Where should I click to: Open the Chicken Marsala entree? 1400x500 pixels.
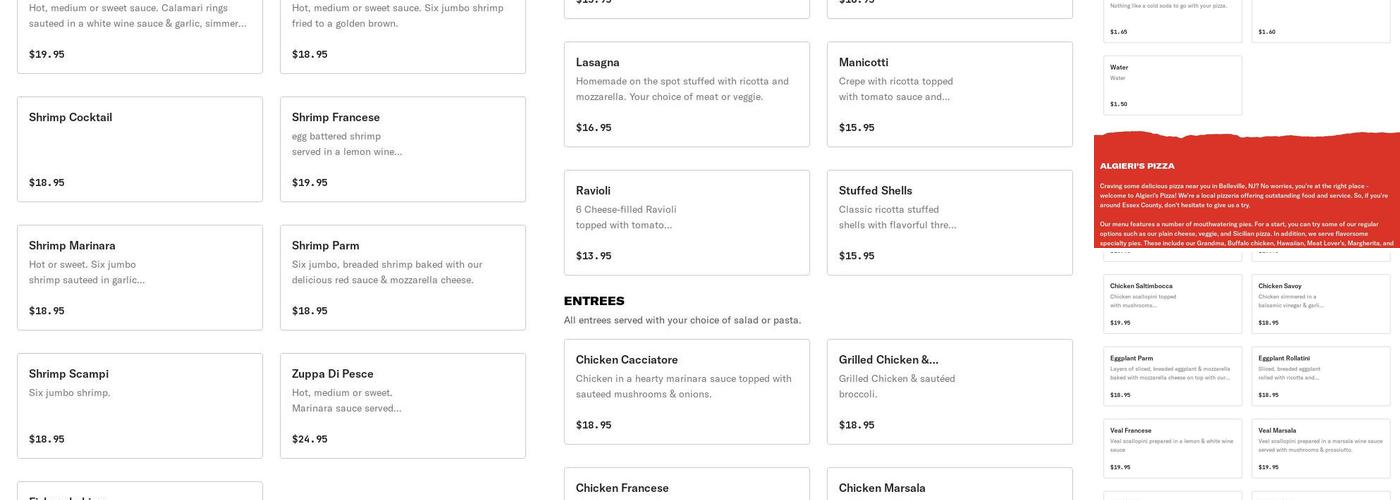click(x=949, y=486)
